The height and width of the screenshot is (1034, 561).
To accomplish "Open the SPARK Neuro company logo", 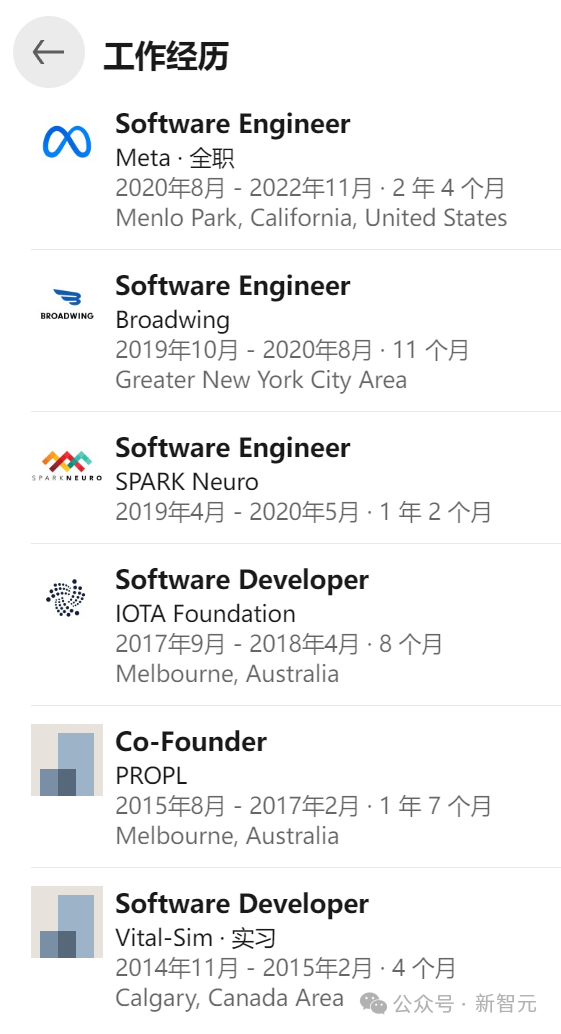I will [67, 466].
